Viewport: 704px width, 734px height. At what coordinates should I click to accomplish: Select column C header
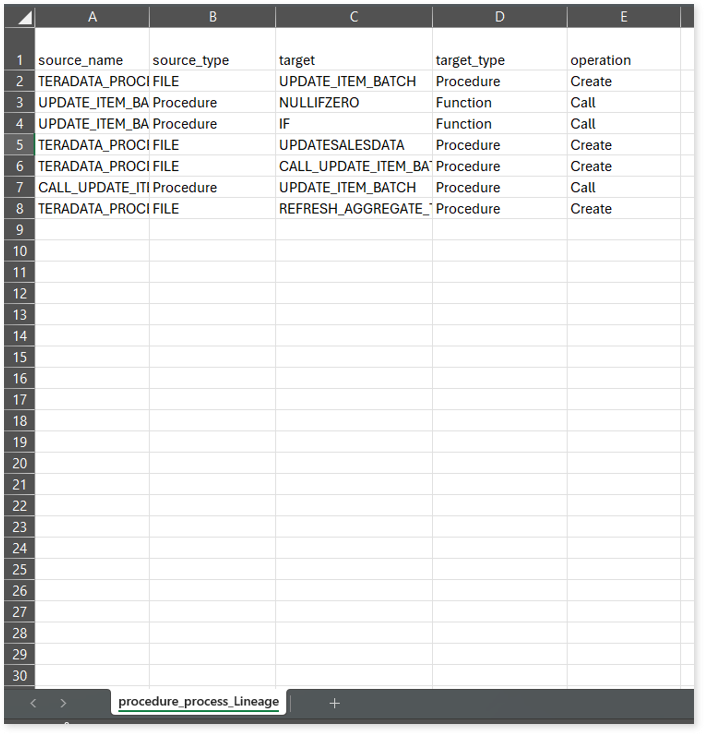[354, 17]
